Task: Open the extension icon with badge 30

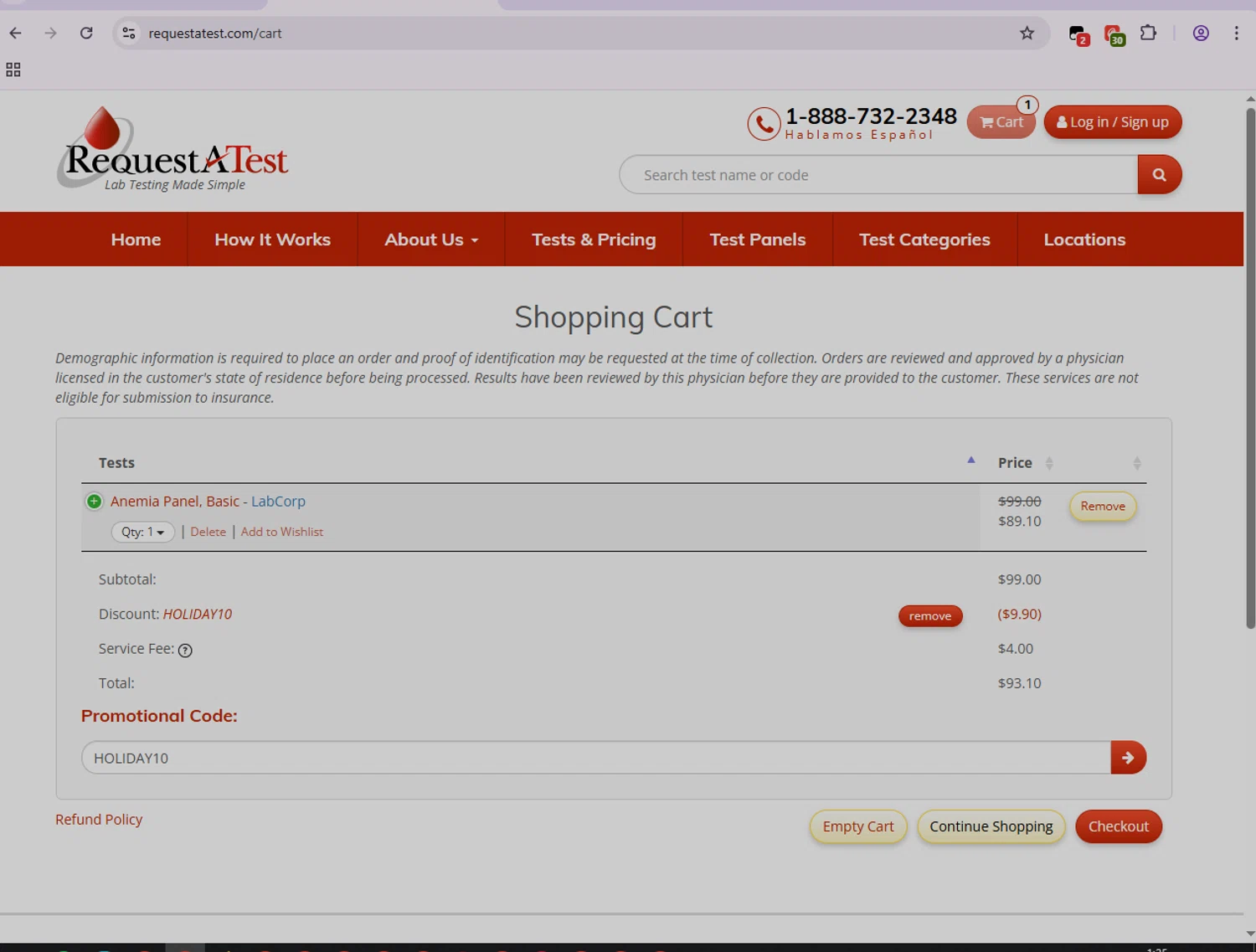Action: tap(1114, 34)
